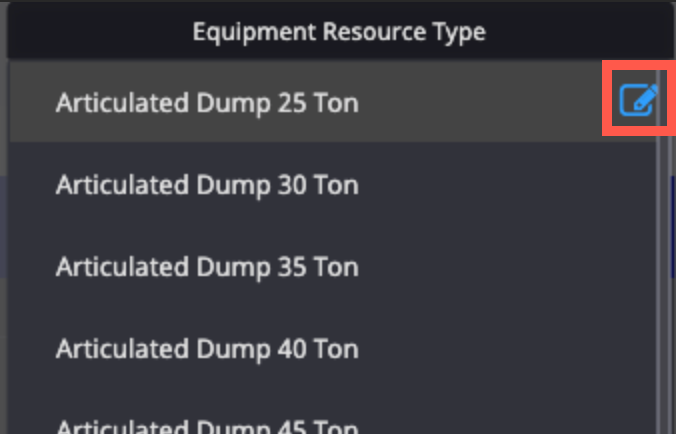The height and width of the screenshot is (434, 676).
Task: Click the edit icon inside the red highlight box
Action: coord(638,100)
